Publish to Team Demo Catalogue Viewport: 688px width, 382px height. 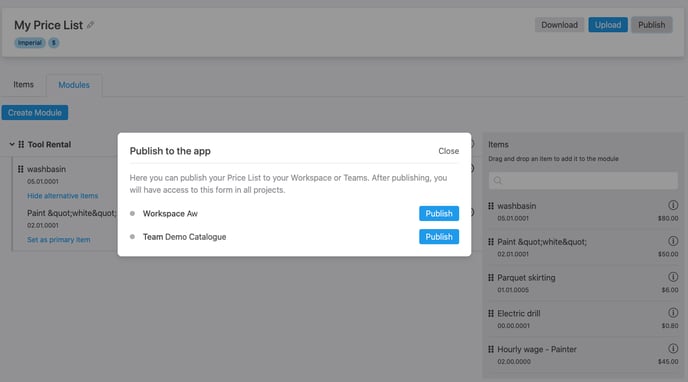[439, 237]
